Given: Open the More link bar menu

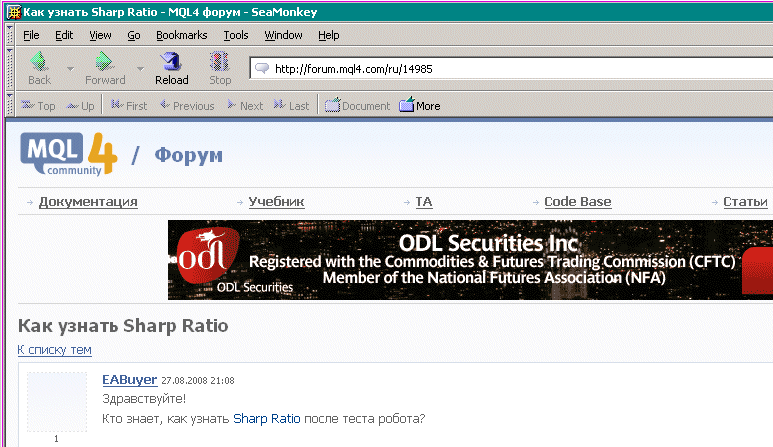Looking at the screenshot, I should pyautogui.click(x=420, y=105).
